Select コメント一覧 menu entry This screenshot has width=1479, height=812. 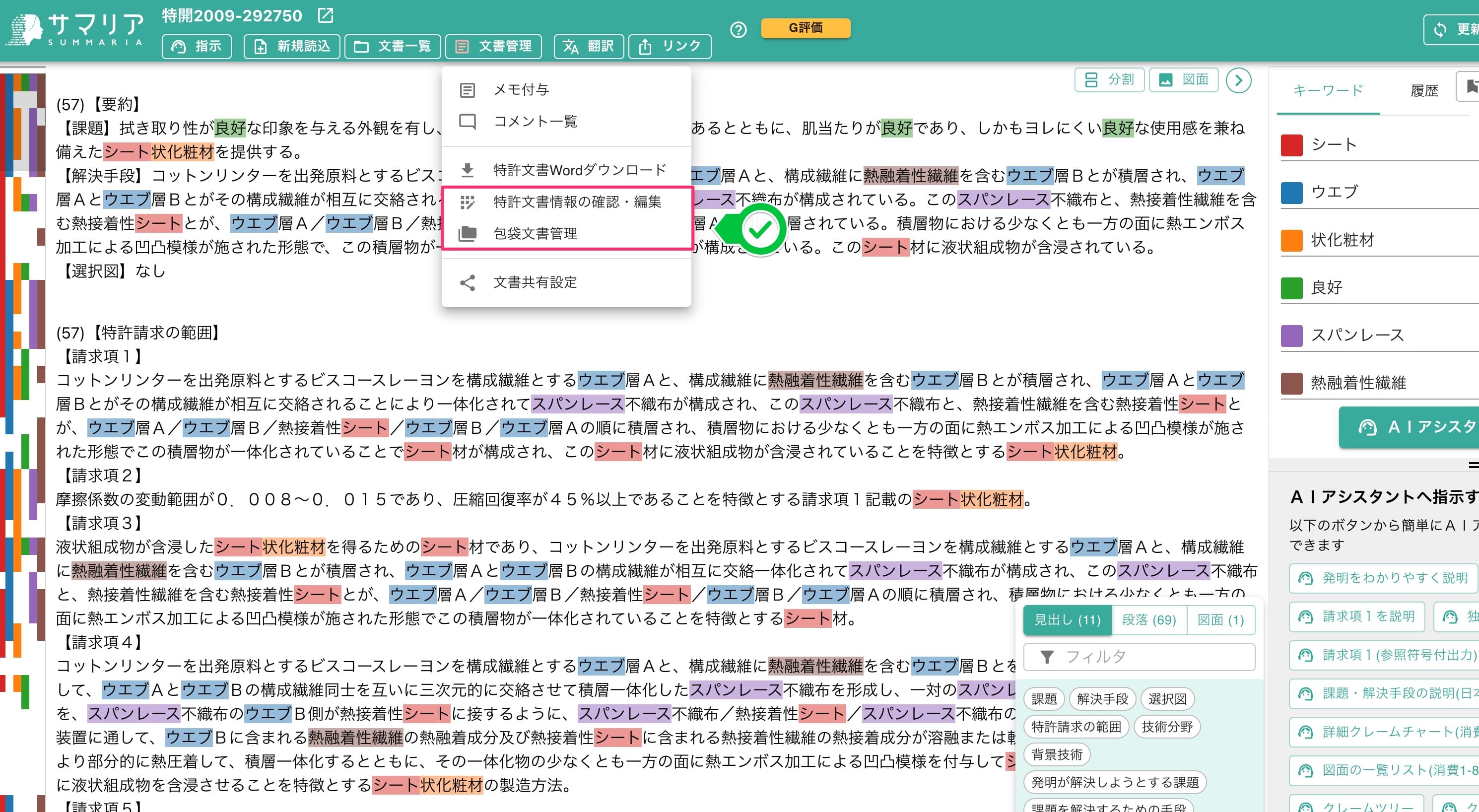point(566,121)
